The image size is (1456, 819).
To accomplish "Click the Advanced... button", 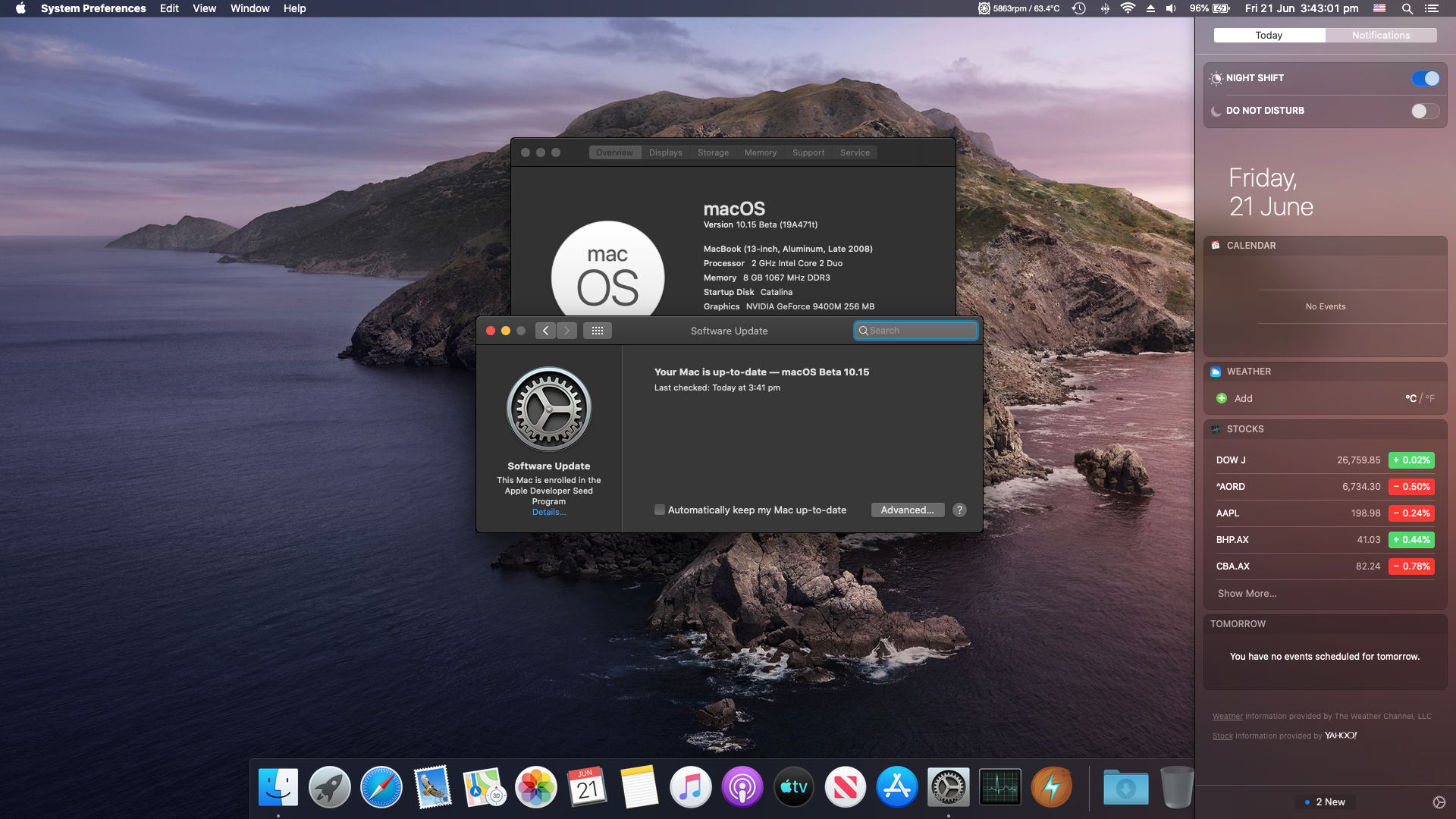I will (x=907, y=510).
